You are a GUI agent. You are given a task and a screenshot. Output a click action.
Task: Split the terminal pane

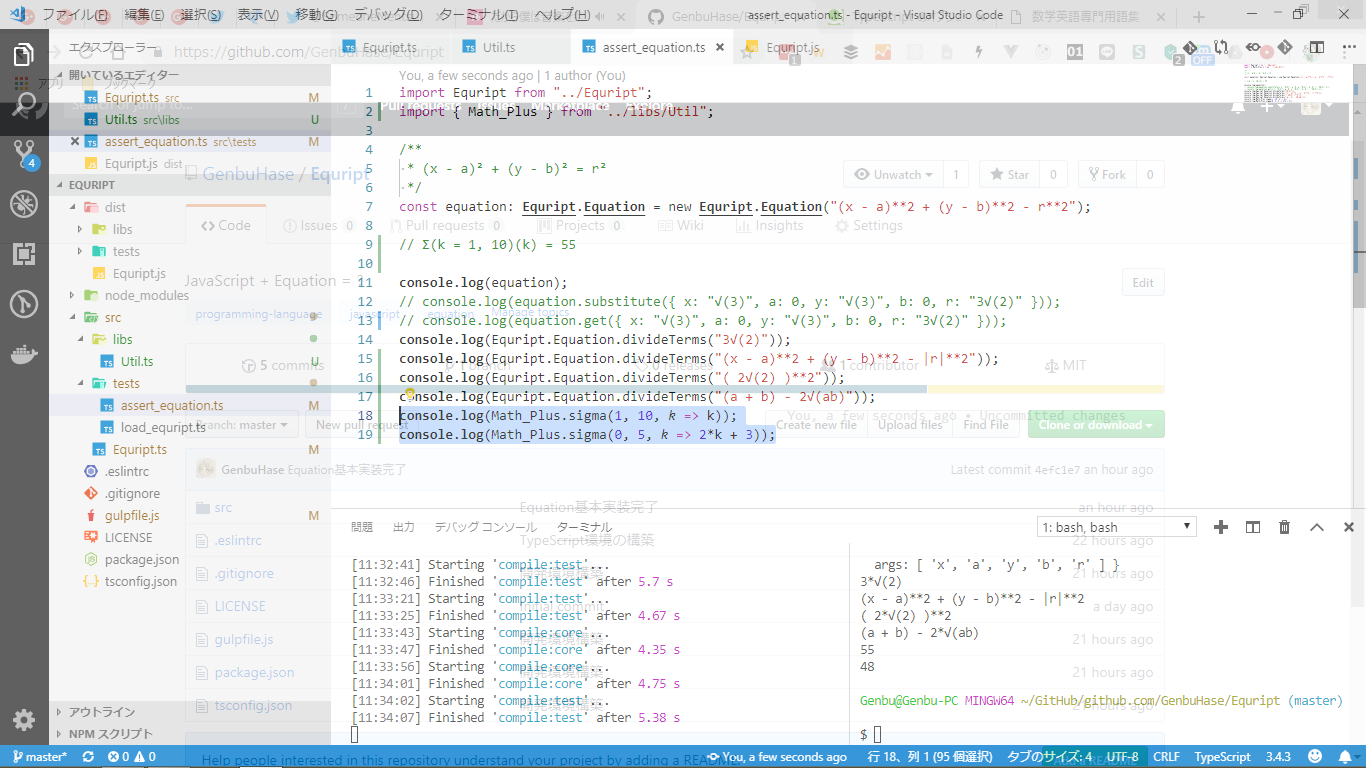[1253, 527]
